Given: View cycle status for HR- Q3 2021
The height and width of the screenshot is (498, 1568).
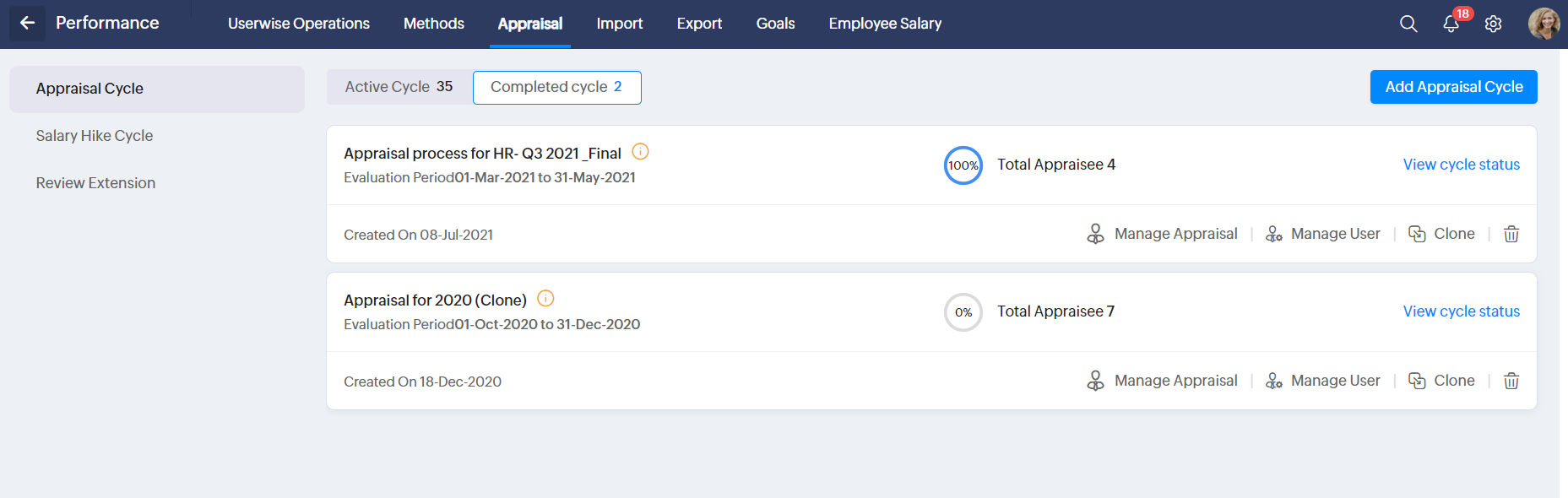Looking at the screenshot, I should pos(1461,165).
